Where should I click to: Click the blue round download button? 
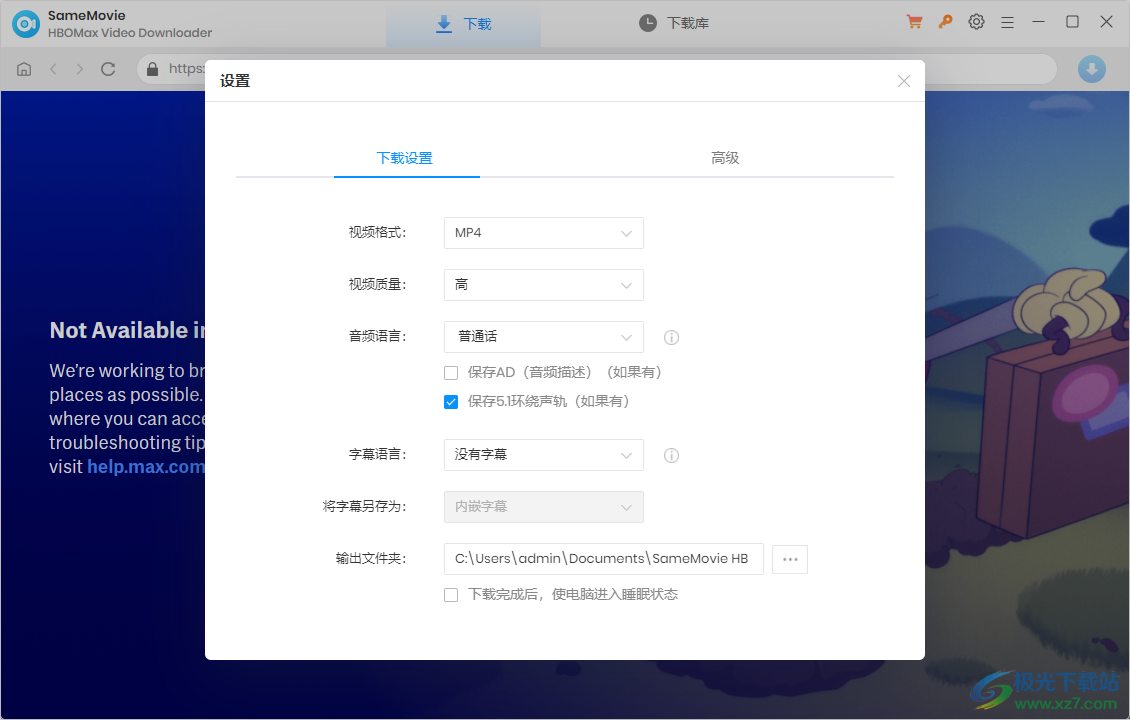point(1092,69)
